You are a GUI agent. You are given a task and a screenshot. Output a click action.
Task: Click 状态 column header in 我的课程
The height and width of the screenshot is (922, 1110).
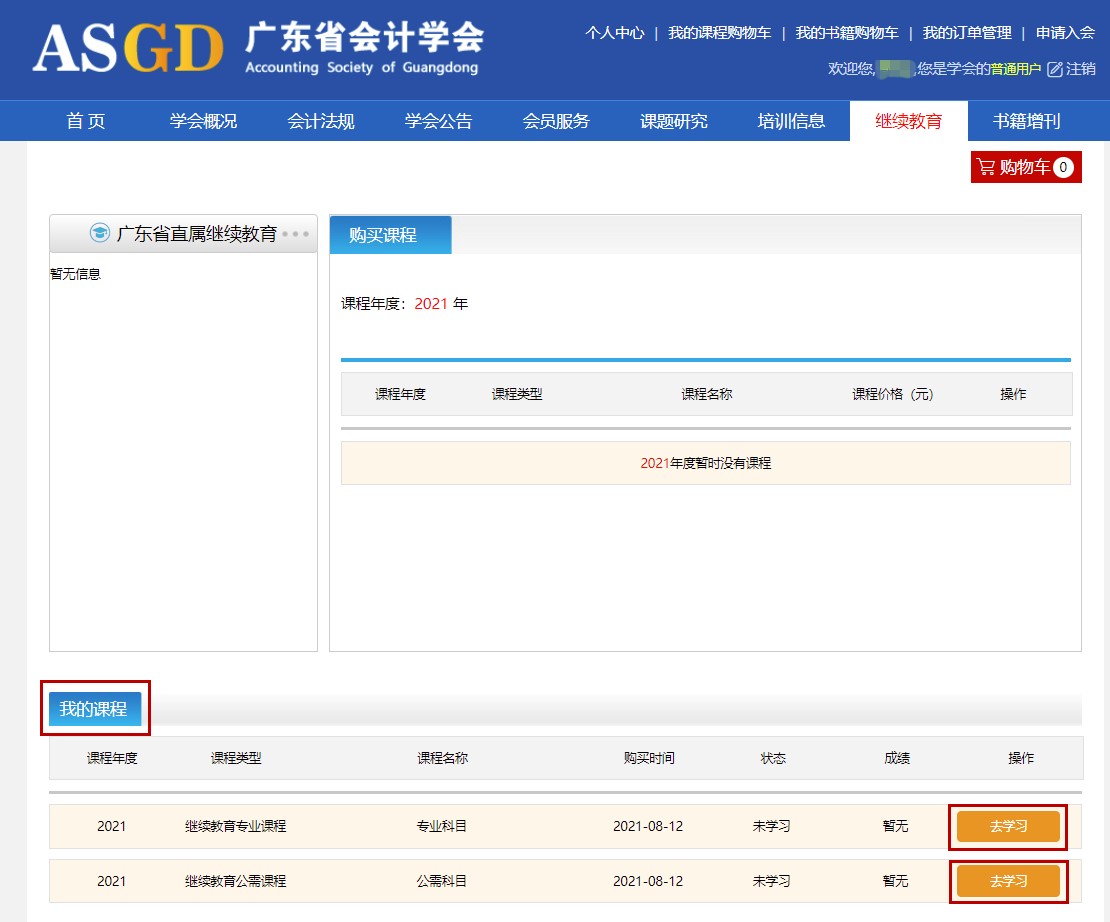click(x=773, y=758)
